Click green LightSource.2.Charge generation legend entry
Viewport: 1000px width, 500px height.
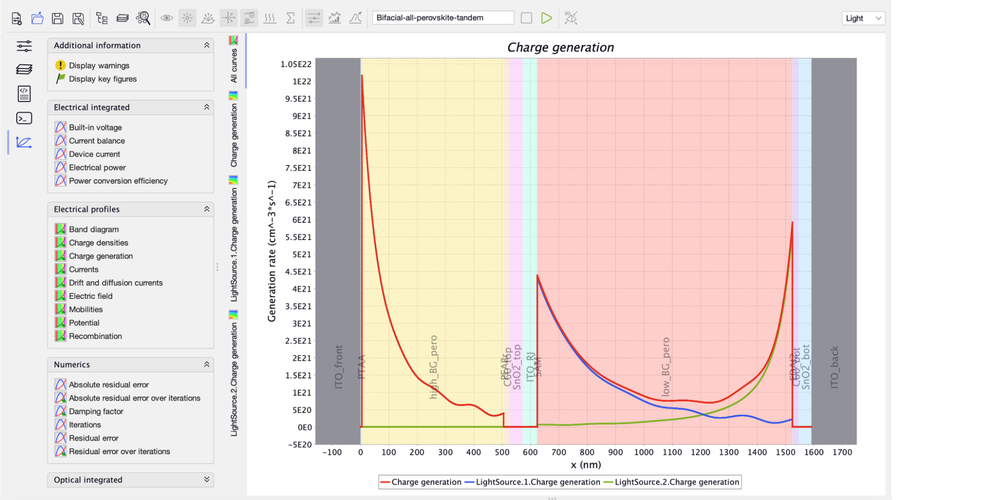click(x=672, y=482)
